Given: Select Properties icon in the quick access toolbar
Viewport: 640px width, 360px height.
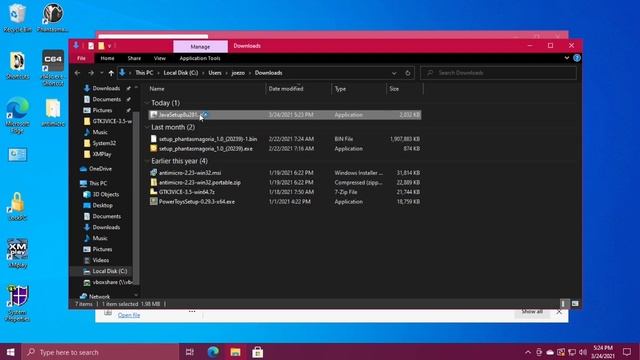Looking at the screenshot, I should click(91, 46).
